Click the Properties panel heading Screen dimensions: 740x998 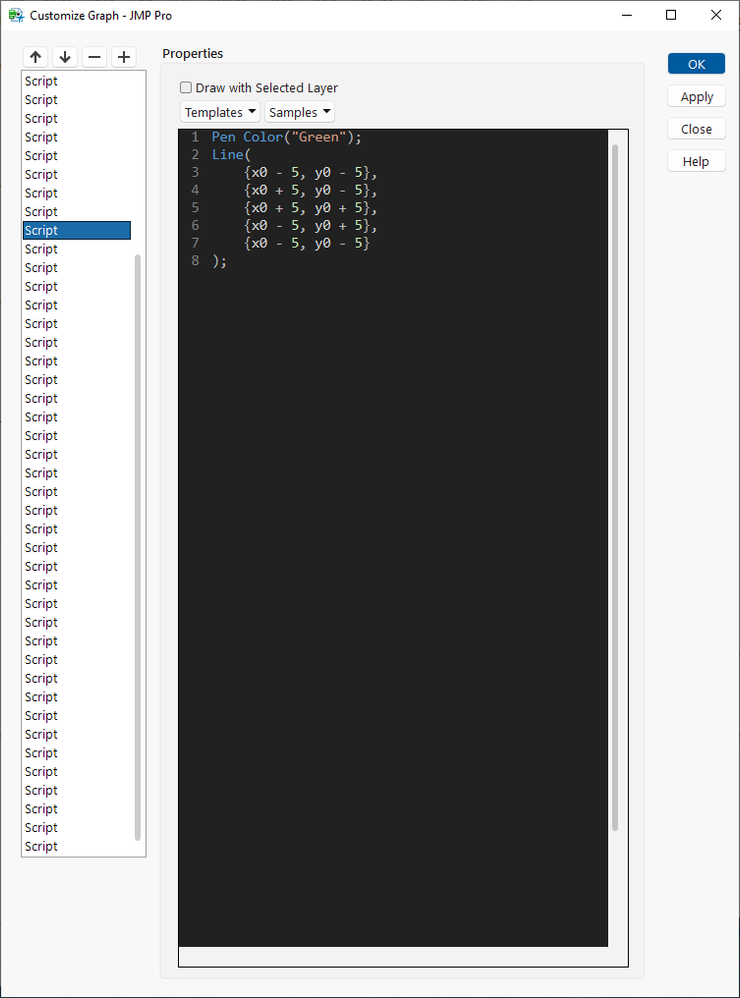coord(193,53)
